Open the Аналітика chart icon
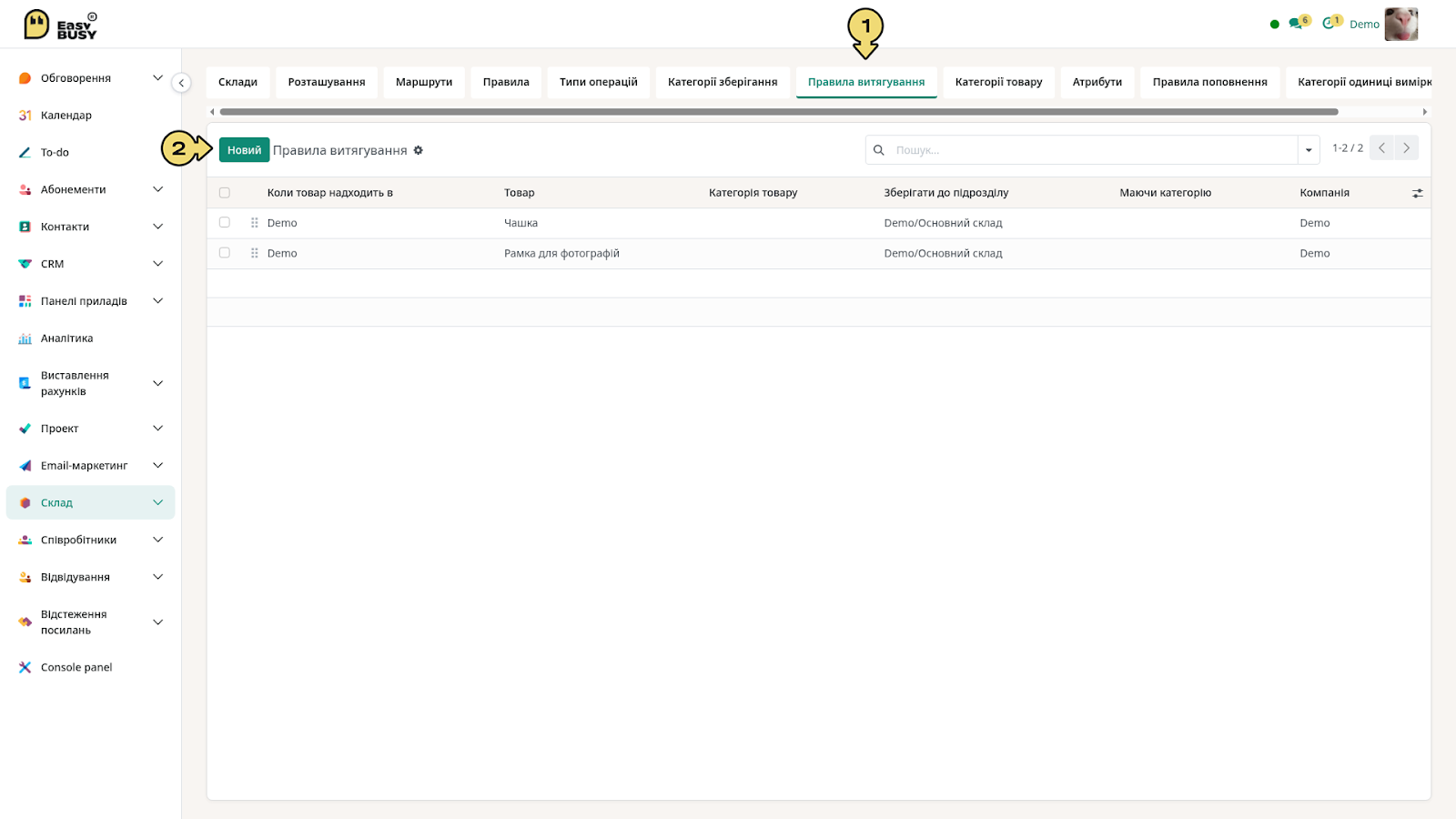Screen dimensions: 1456x819 tap(25, 339)
